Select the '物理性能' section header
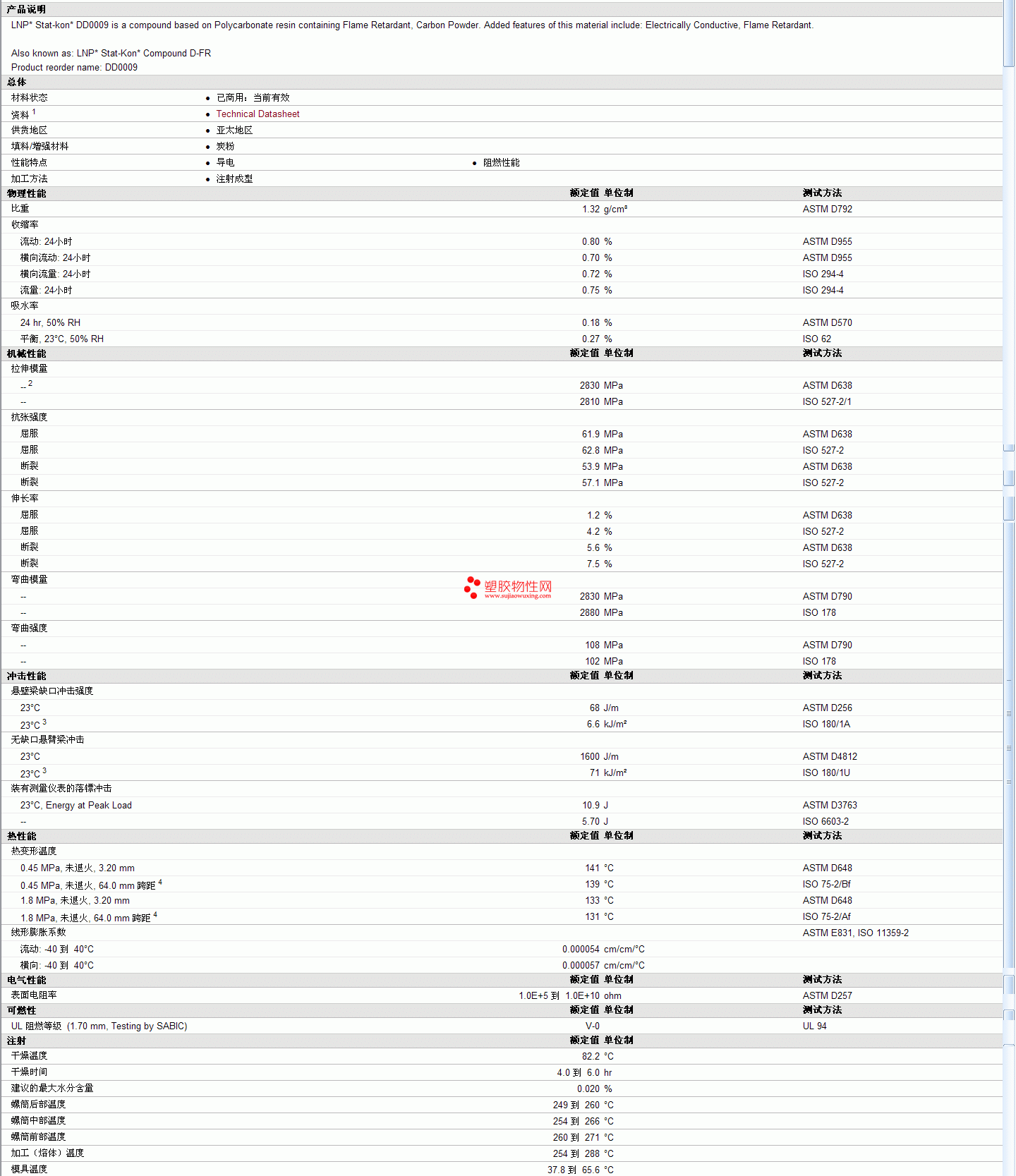1016x1176 pixels. (x=26, y=193)
